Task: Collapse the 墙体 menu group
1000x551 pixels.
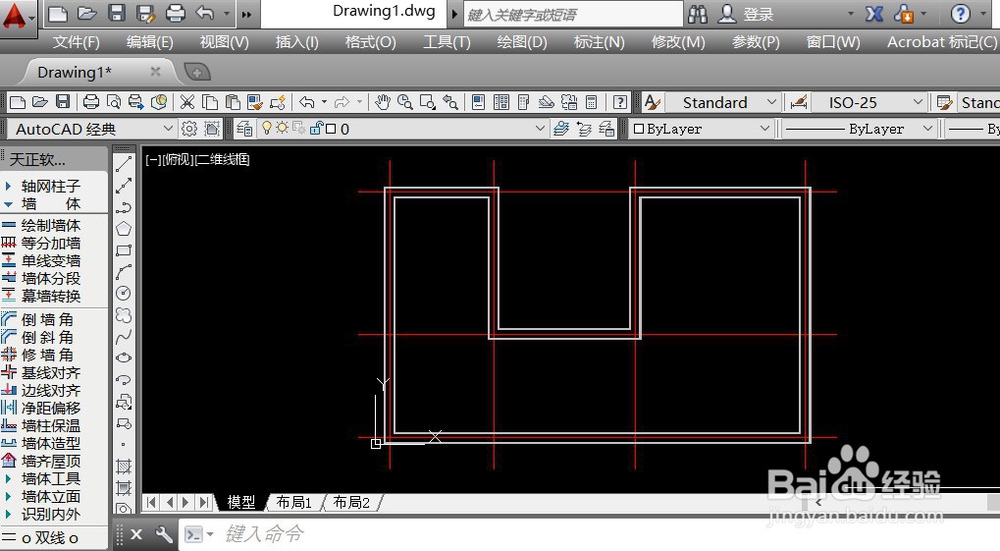Action: pos(50,204)
